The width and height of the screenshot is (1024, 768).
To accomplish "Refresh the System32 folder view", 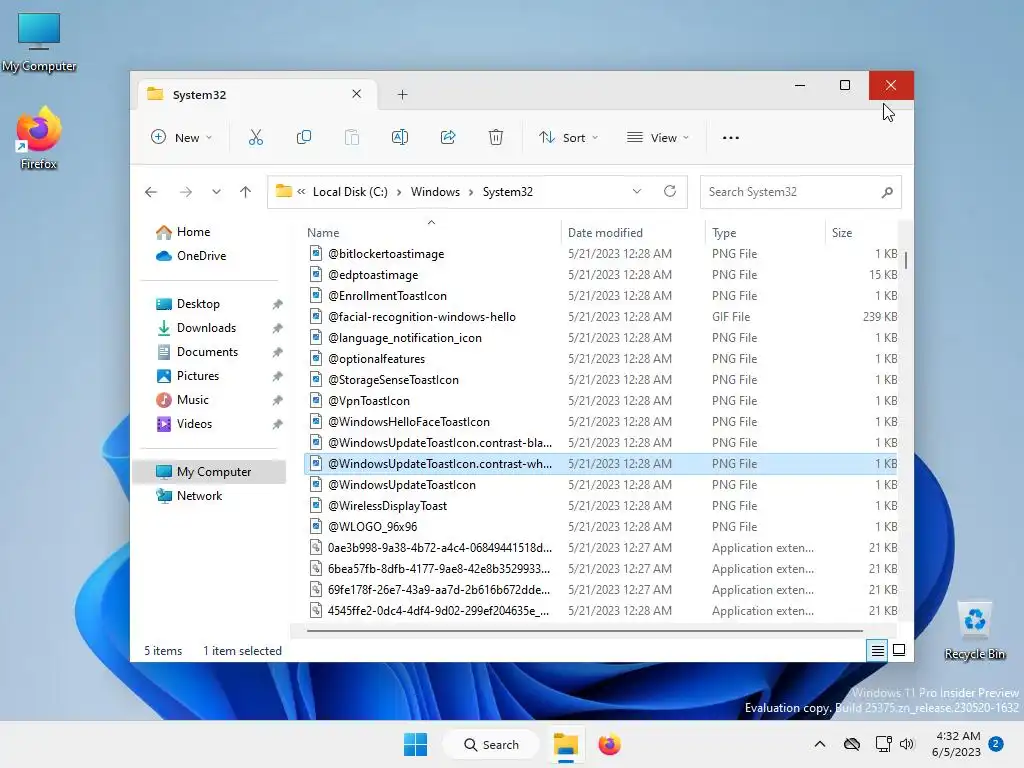I will coord(669,191).
